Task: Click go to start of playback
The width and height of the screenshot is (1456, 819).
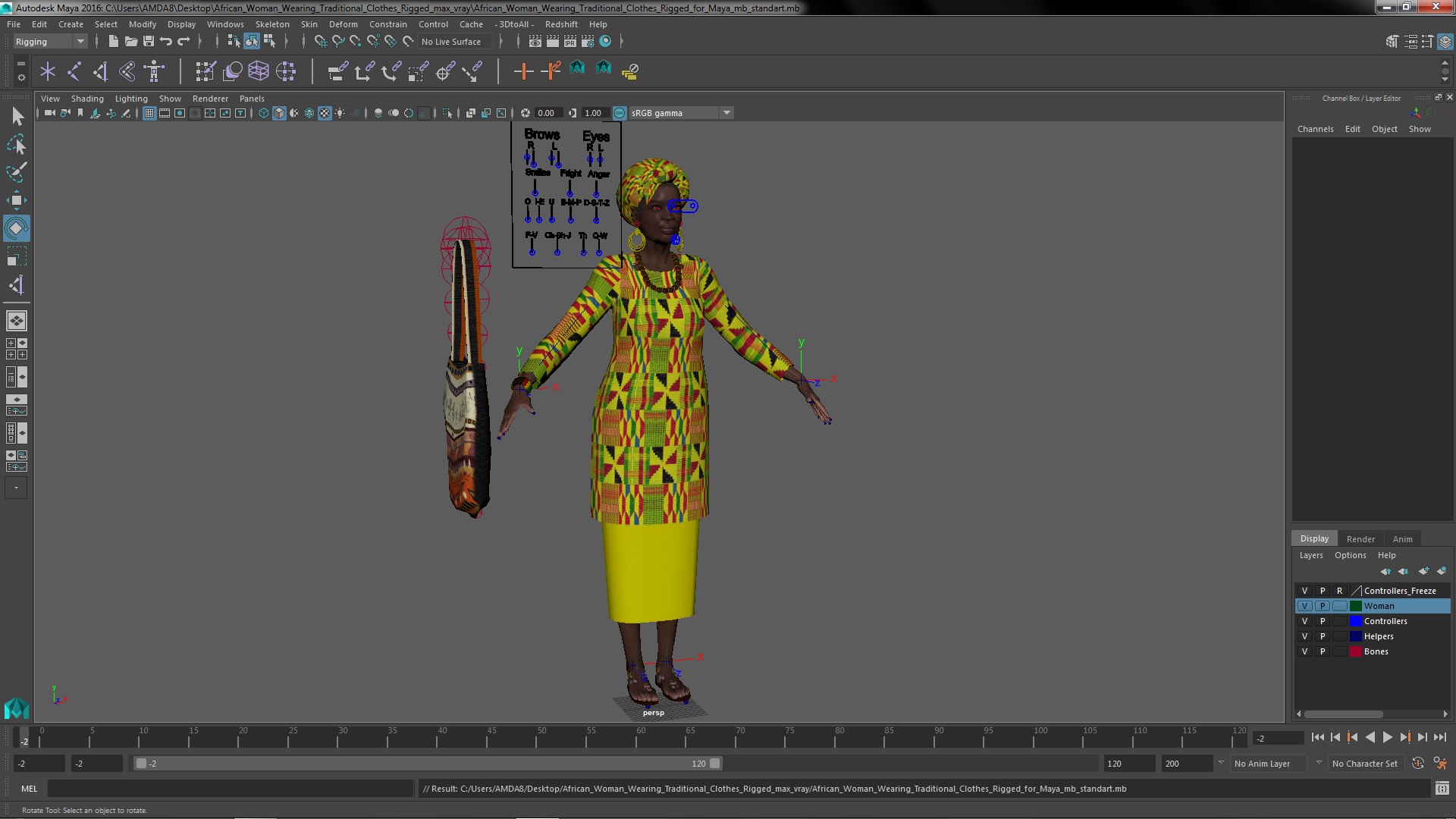Action: tap(1317, 737)
